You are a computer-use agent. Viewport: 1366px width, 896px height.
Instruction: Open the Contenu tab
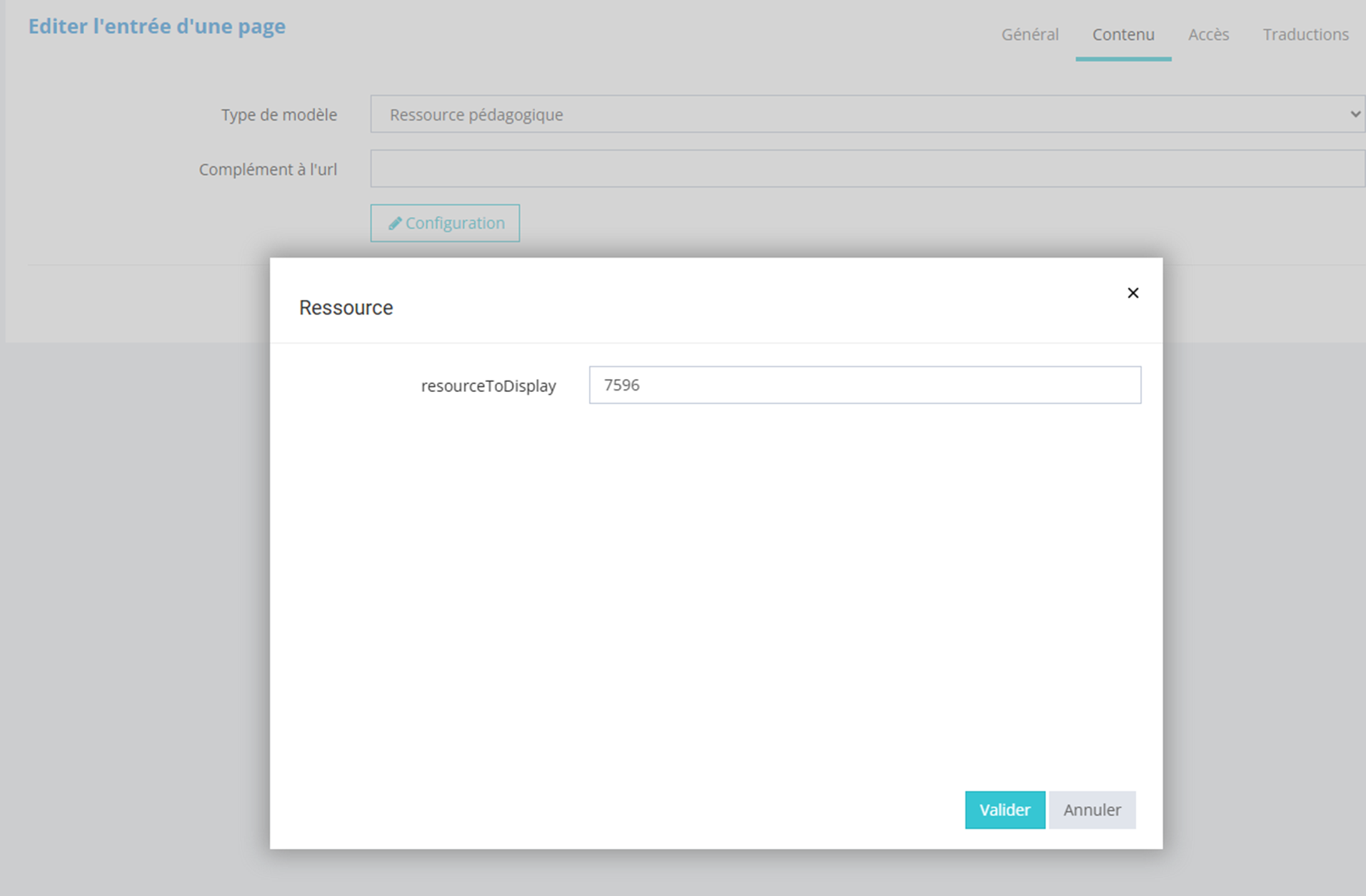coord(1123,34)
